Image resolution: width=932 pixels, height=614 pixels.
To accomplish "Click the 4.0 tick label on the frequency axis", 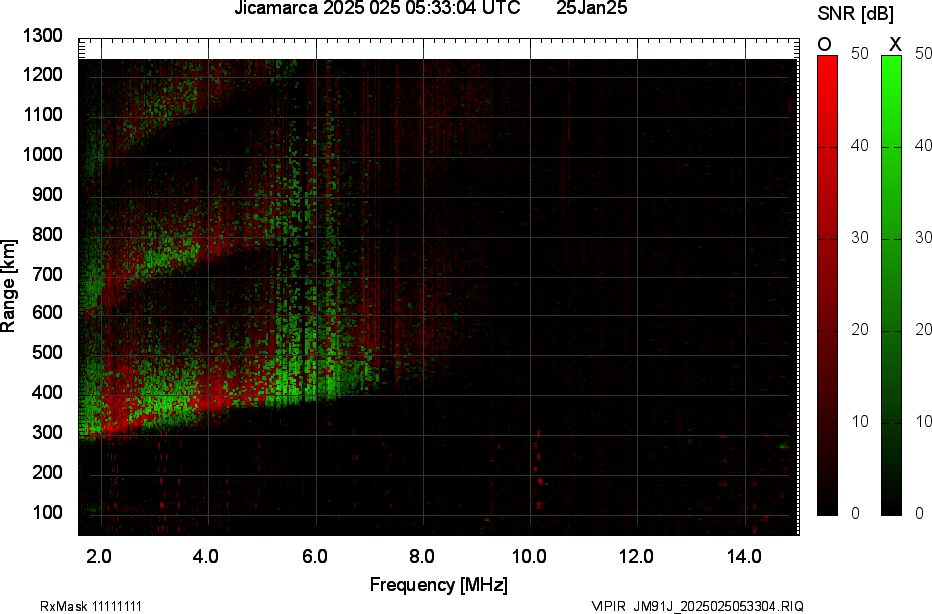I will pyautogui.click(x=206, y=557).
